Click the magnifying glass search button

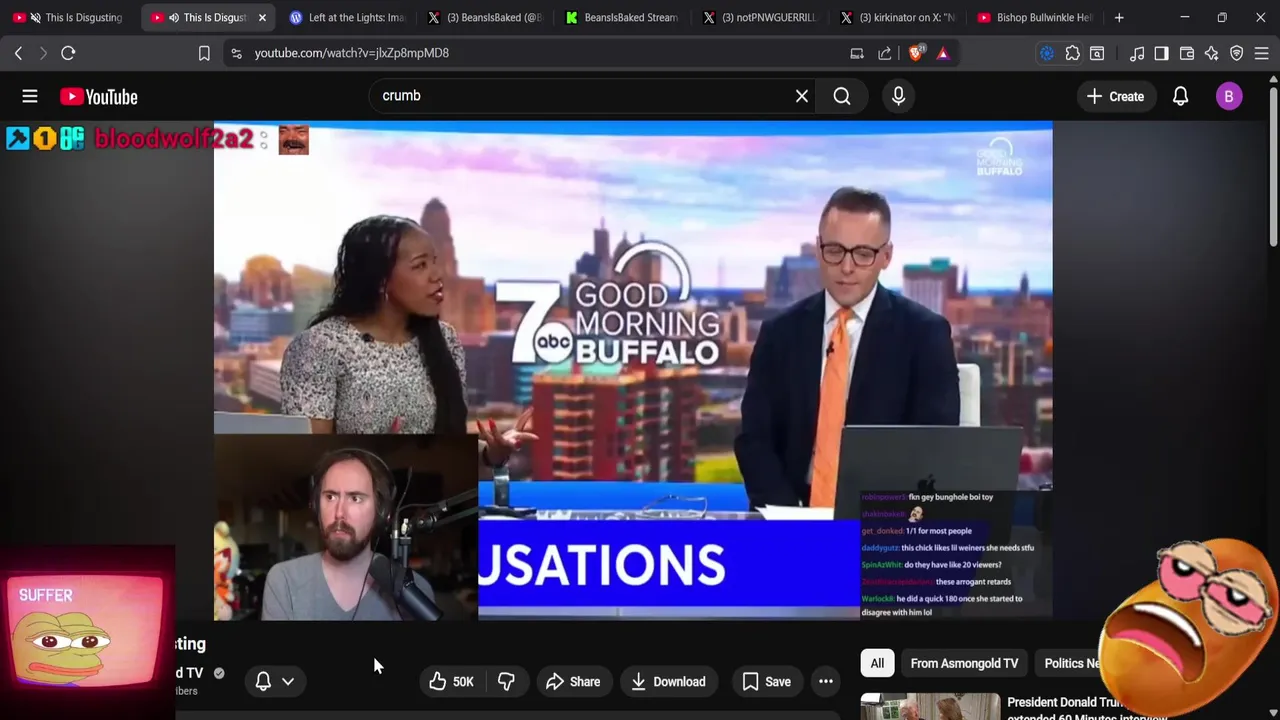842,96
